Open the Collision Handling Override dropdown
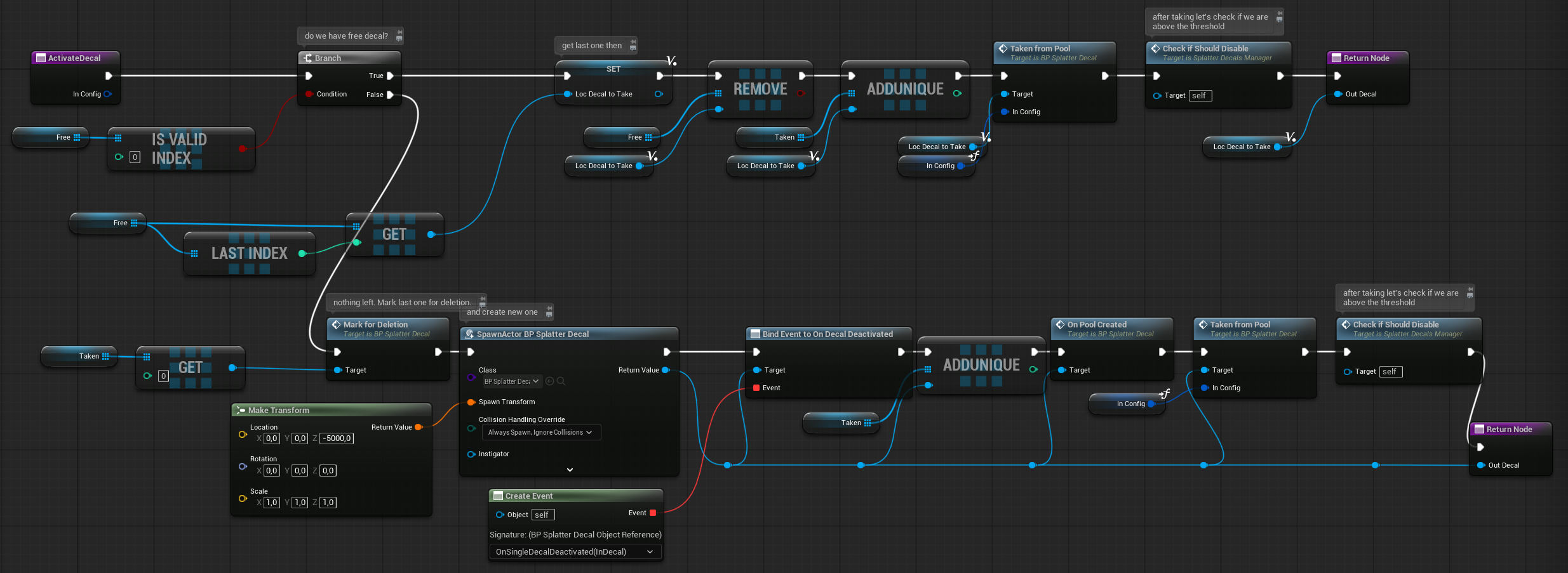 (x=540, y=432)
